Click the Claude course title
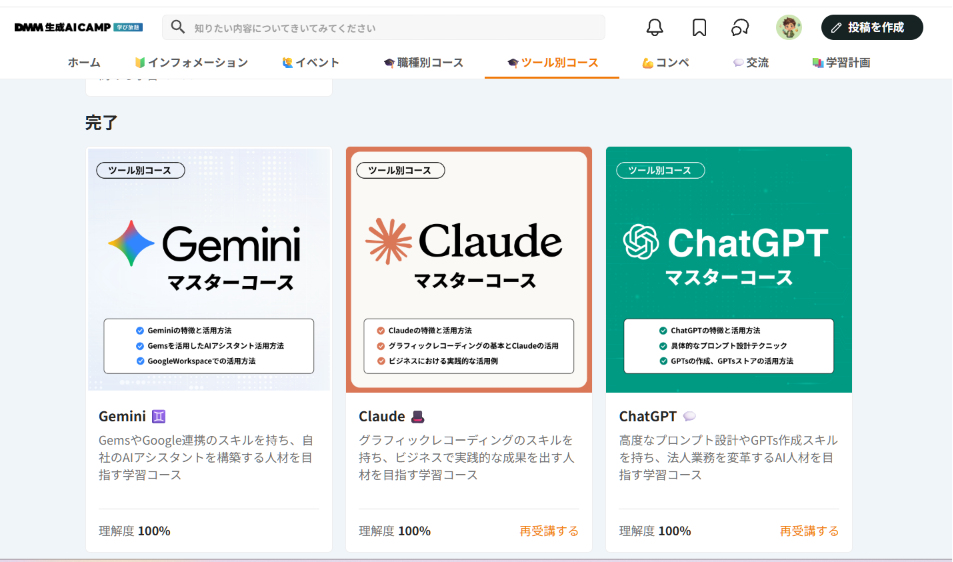This screenshot has width=953, height=562. pos(382,416)
